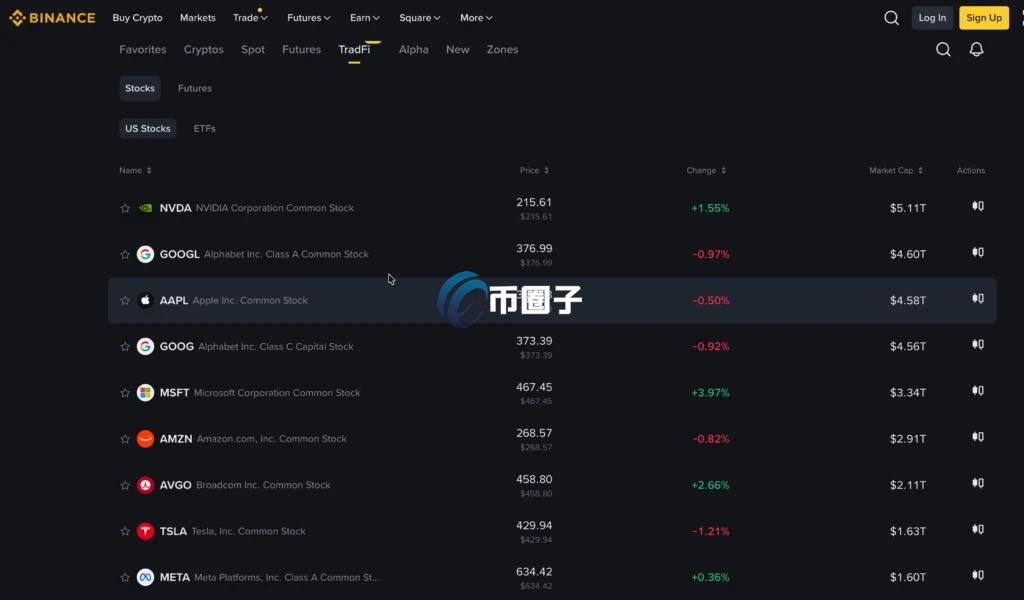
Task: Open the More dropdown menu
Action: pyautogui.click(x=476, y=18)
